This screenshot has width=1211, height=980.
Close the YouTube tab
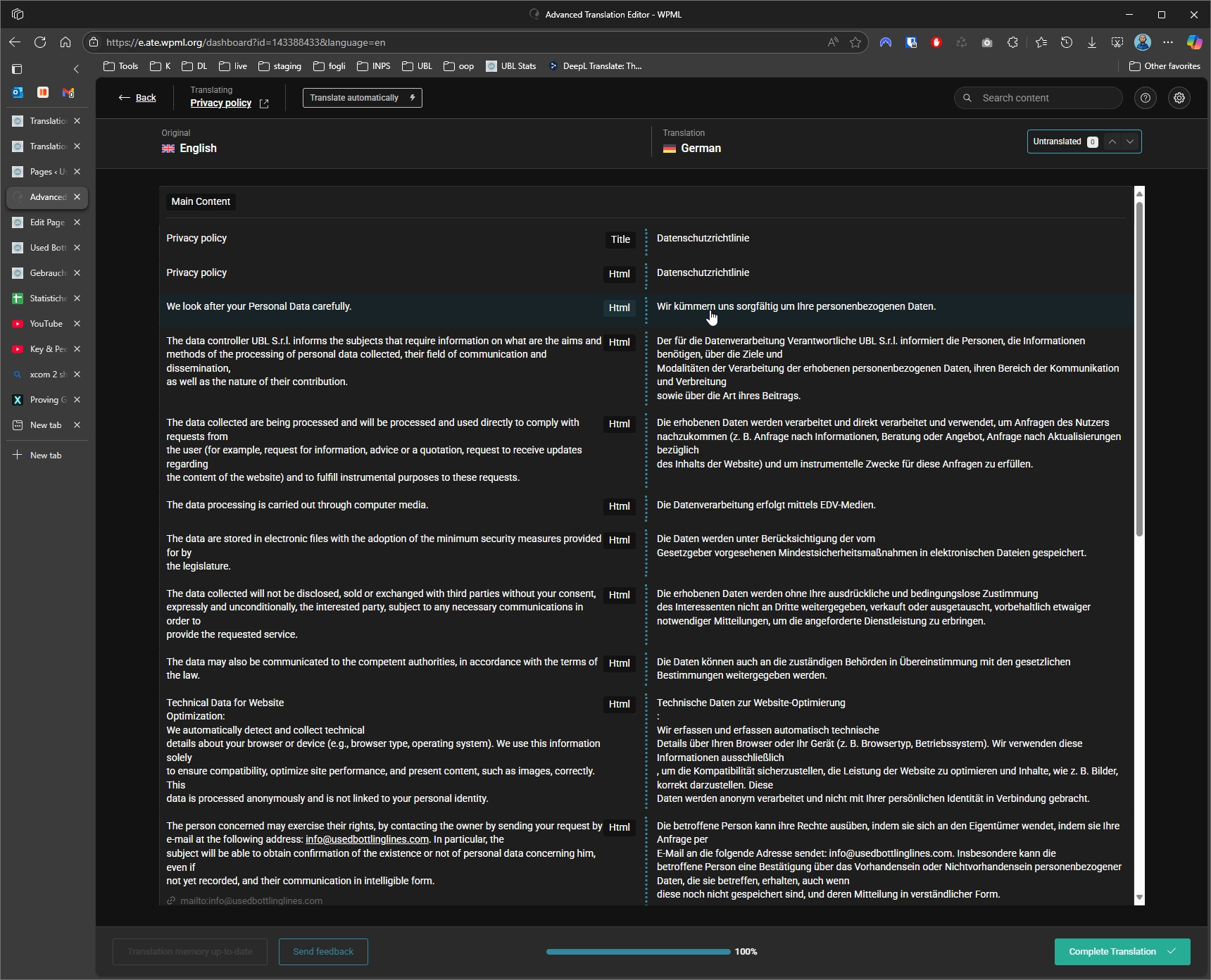77,324
